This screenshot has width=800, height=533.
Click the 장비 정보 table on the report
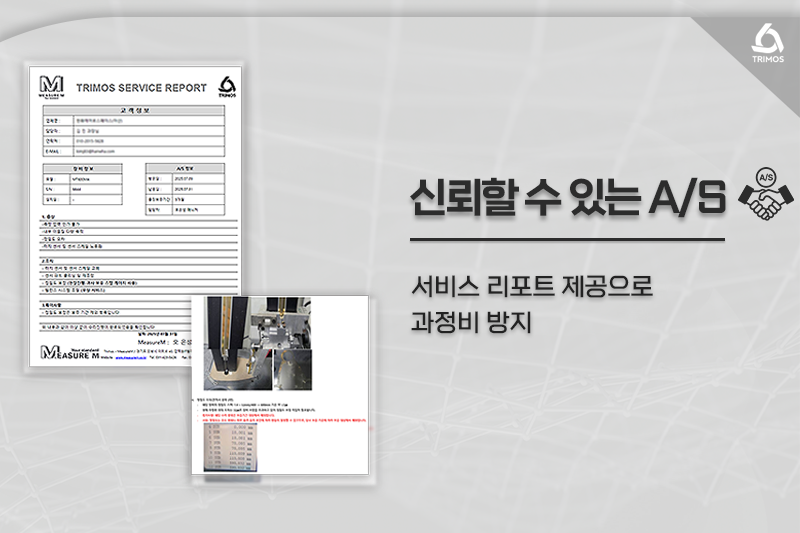pos(88,185)
